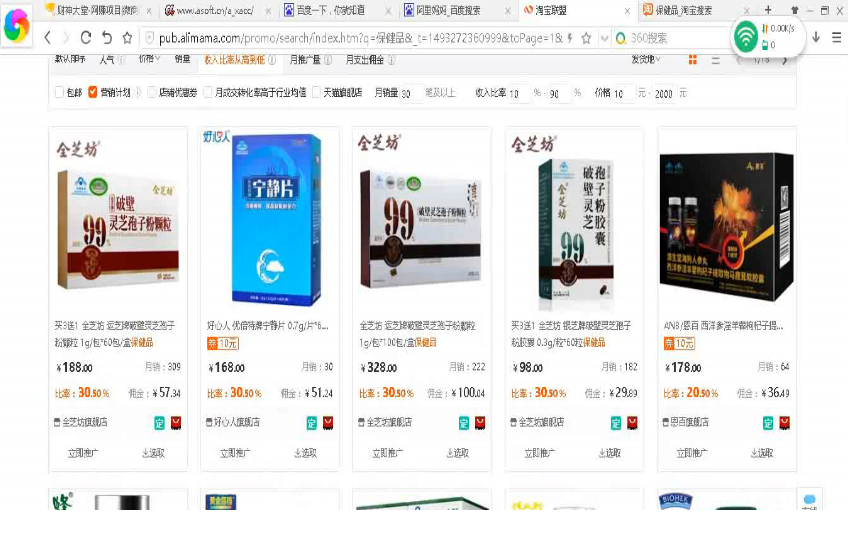Uncheck the 营销计划 checkbox
The height and width of the screenshot is (533, 848).
click(x=92, y=92)
